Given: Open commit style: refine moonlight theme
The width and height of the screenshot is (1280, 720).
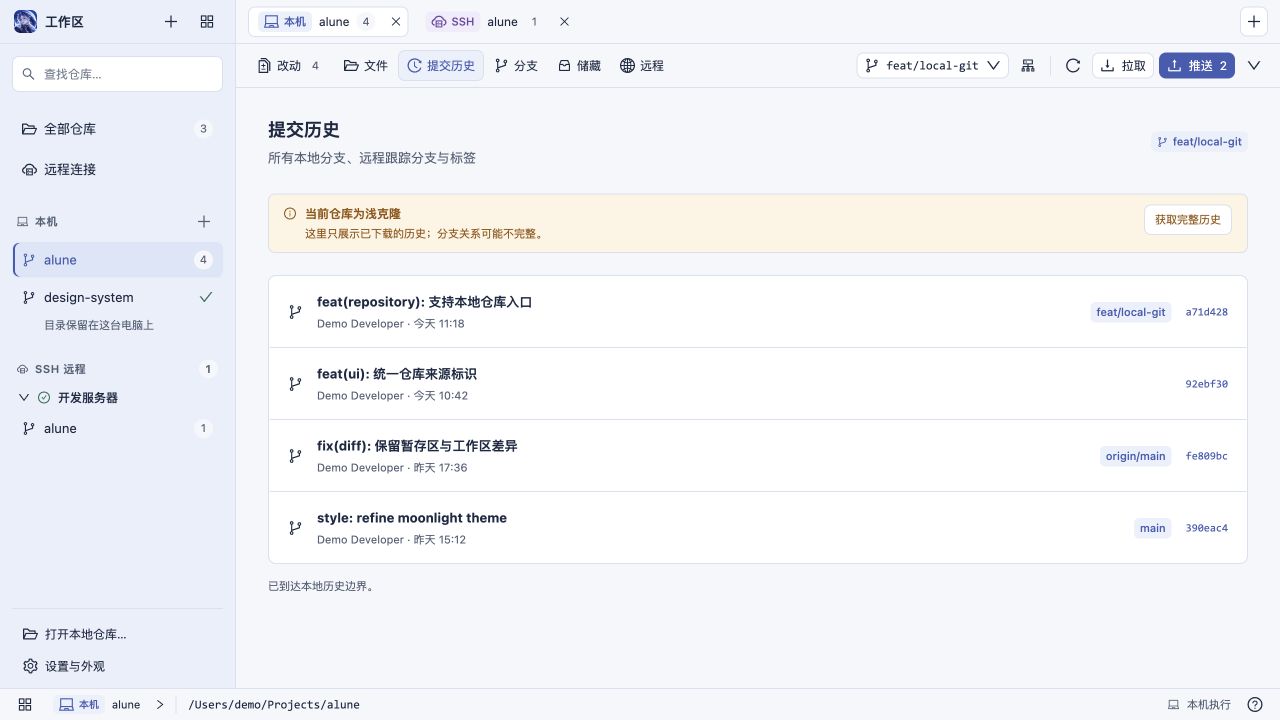Looking at the screenshot, I should (x=757, y=528).
